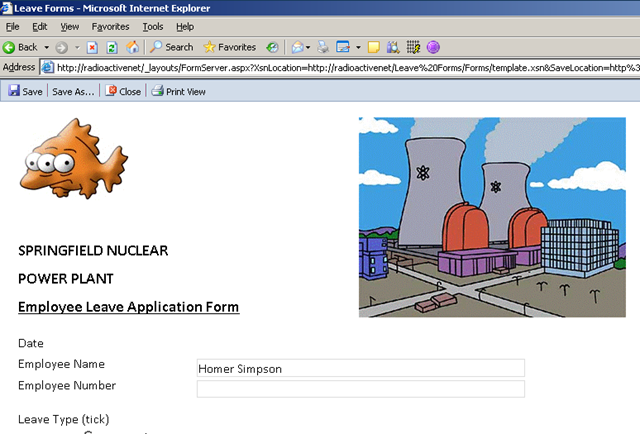The image size is (640, 434).
Task: Click the page icon in the address bar
Action: [x=48, y=67]
